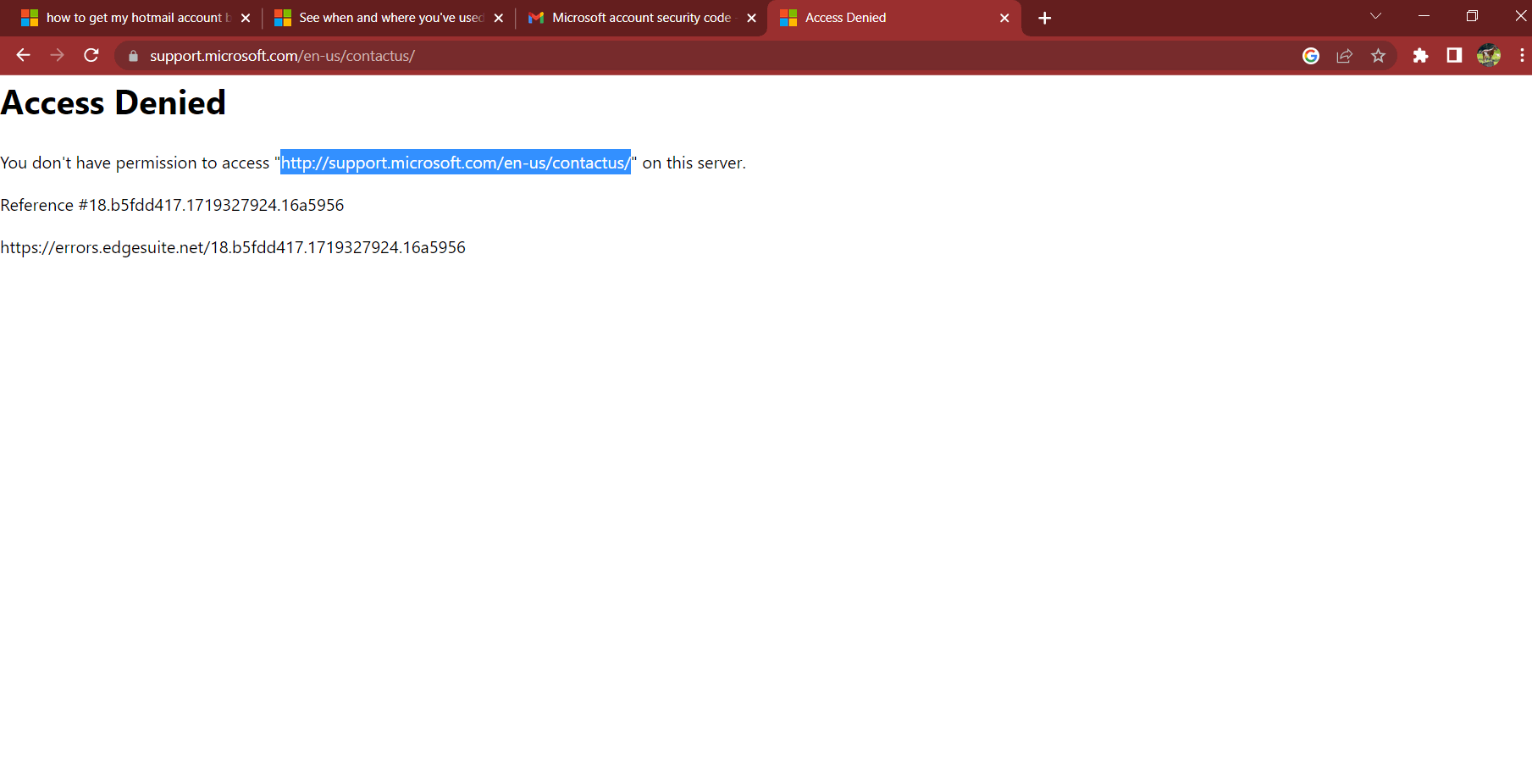
Task: Open a new browser tab
Action: 1045,18
